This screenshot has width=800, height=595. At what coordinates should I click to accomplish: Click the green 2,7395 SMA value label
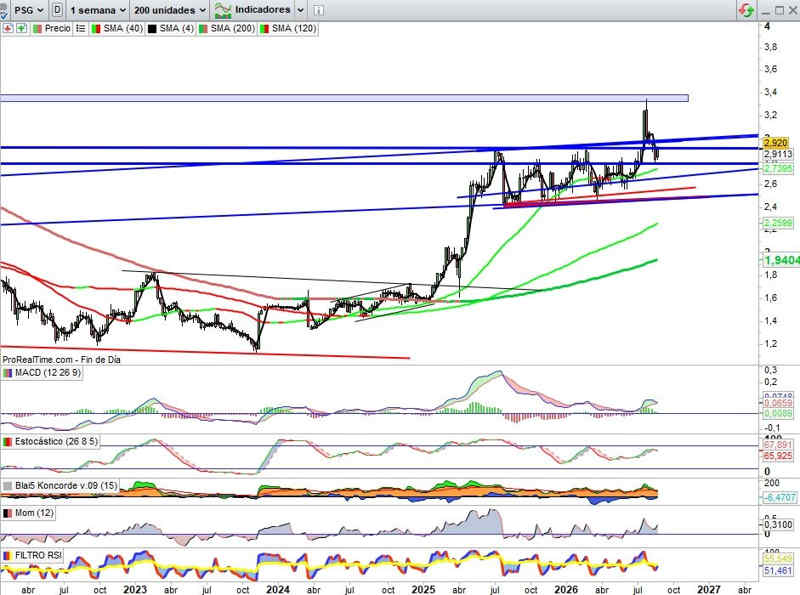click(x=779, y=168)
